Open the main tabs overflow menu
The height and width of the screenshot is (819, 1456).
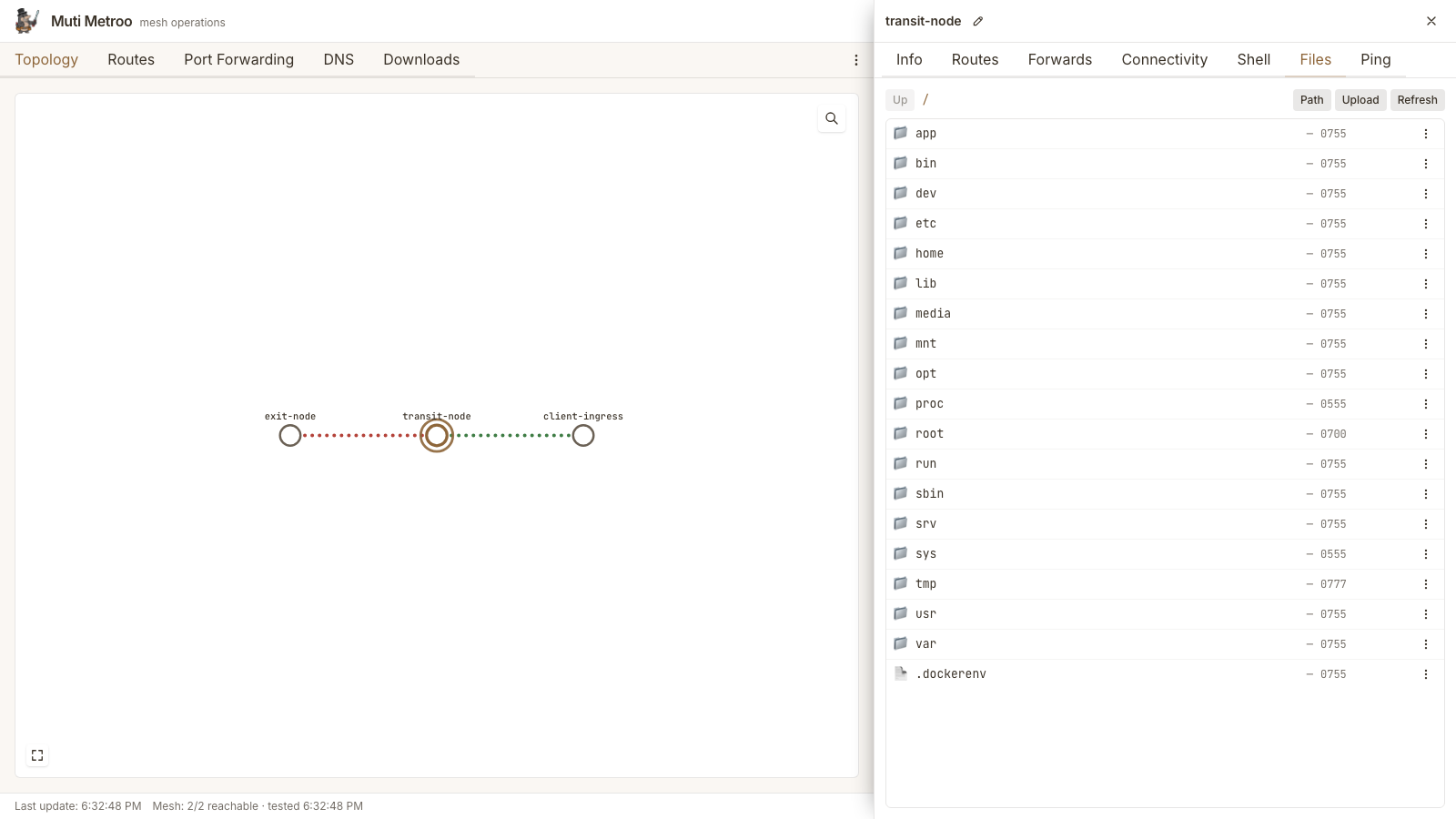(x=856, y=60)
